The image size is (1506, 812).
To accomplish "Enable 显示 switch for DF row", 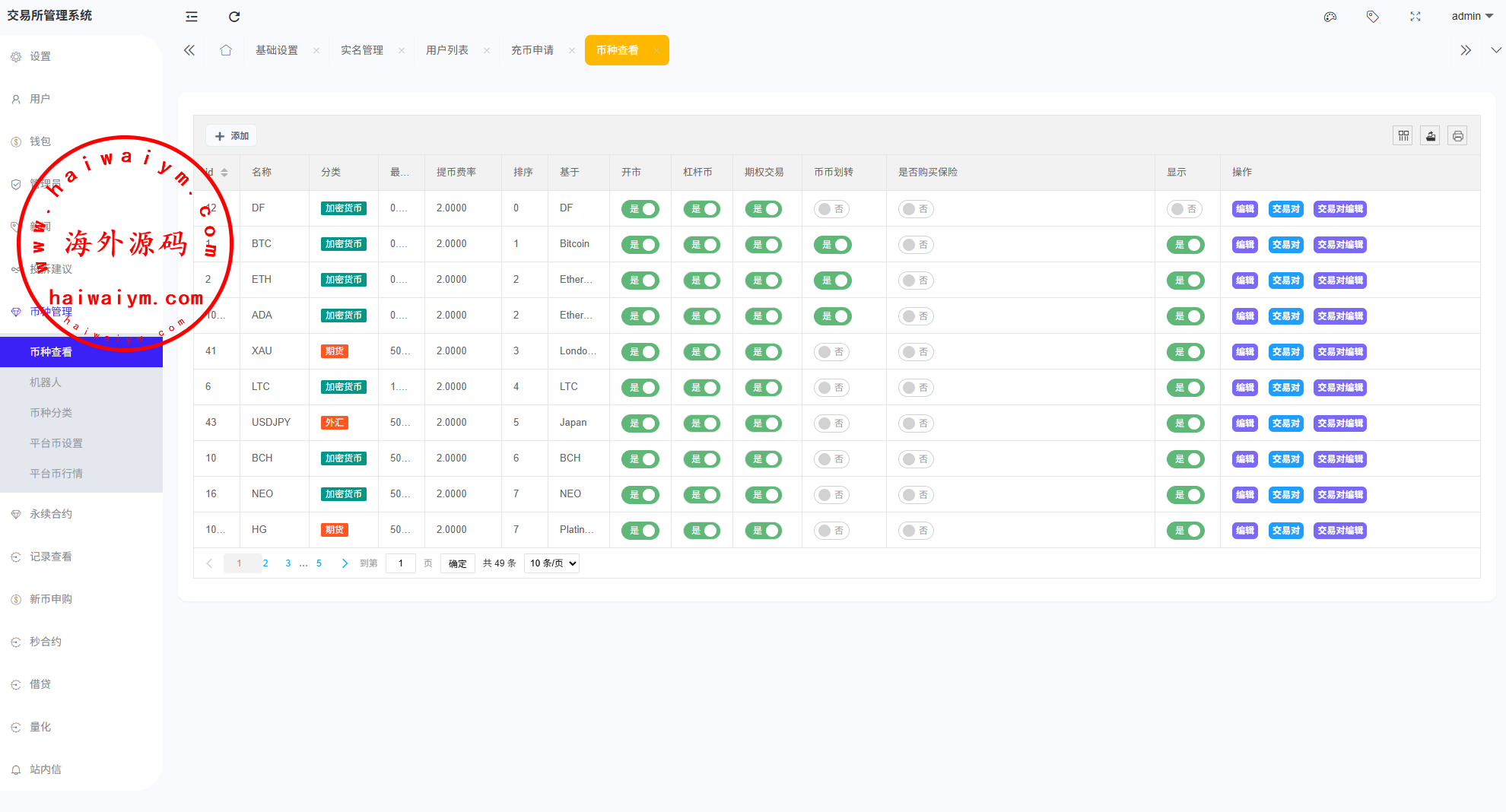I will coord(1184,209).
